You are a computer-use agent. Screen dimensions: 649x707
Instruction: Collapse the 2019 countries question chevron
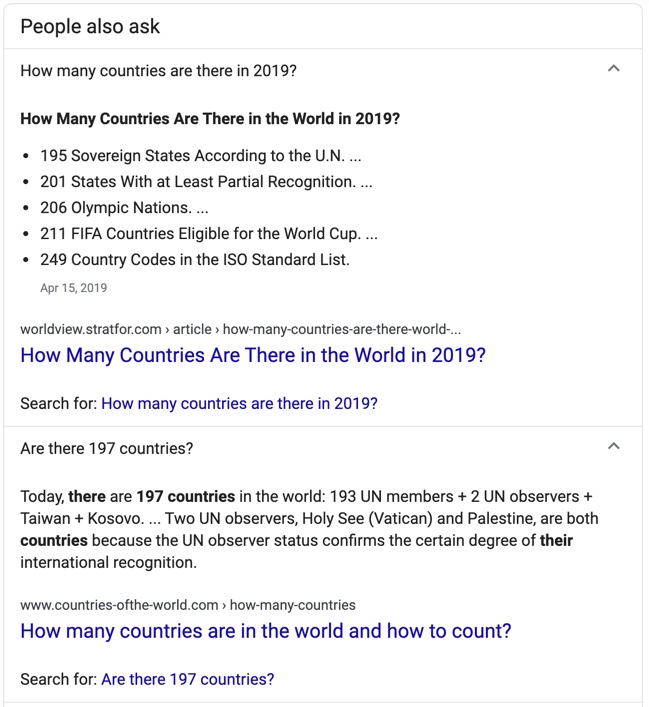[x=613, y=69]
